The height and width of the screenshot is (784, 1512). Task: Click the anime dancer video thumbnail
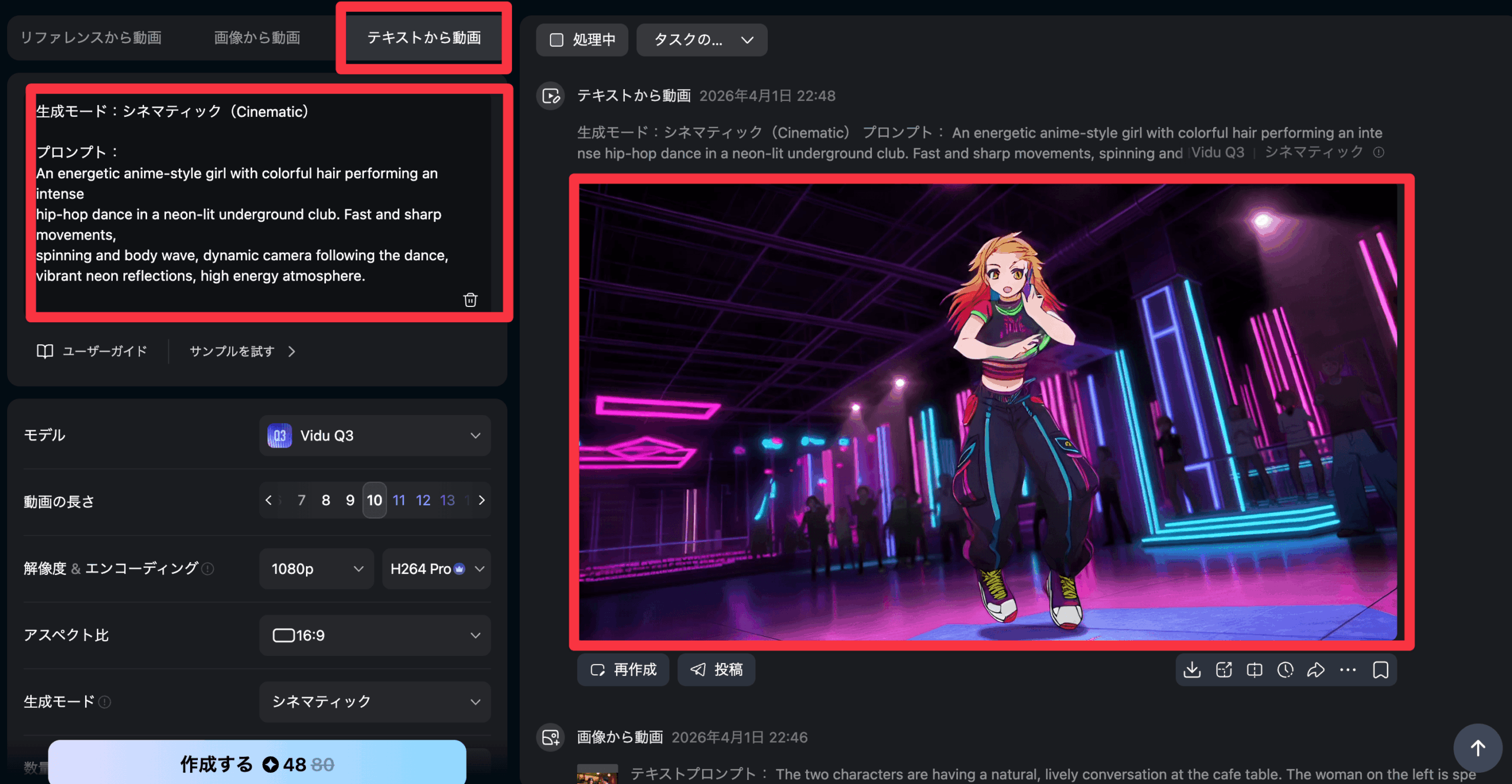point(988,411)
